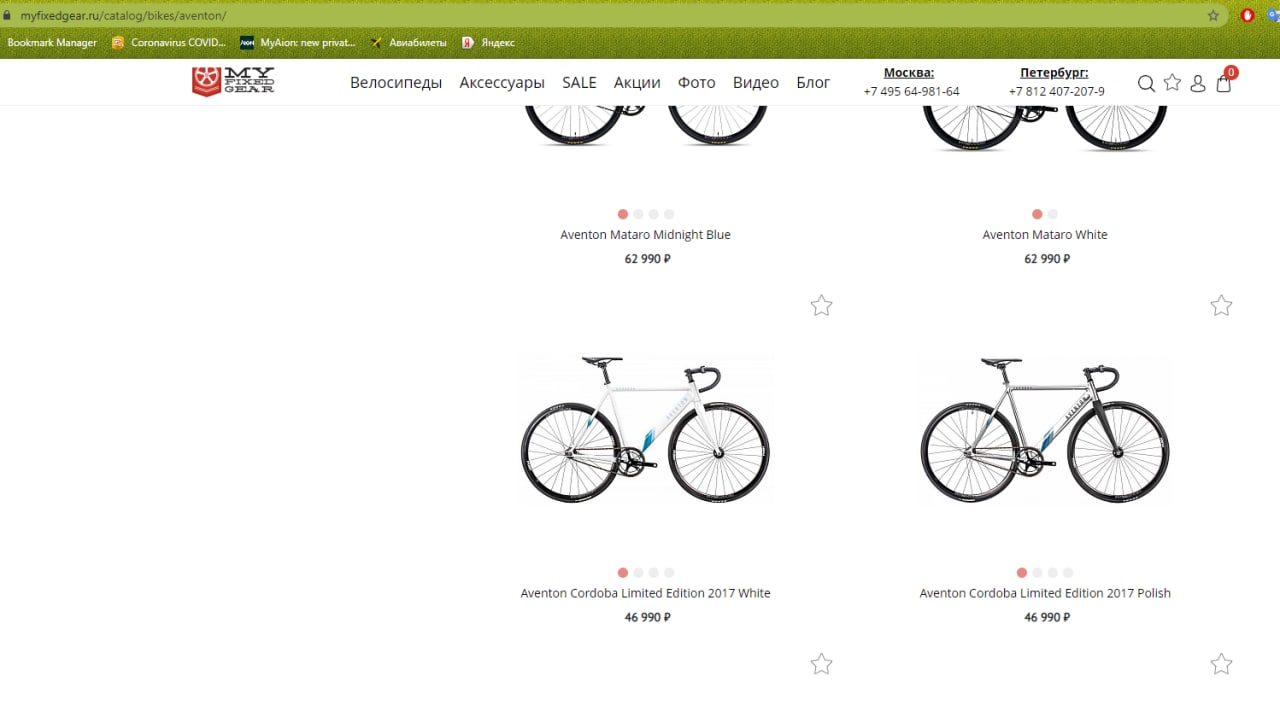Viewport: 1280px width, 705px height.
Task: Add Aventon Cordoba Limited Edition 2017 Polish to favorites
Action: 1221,305
